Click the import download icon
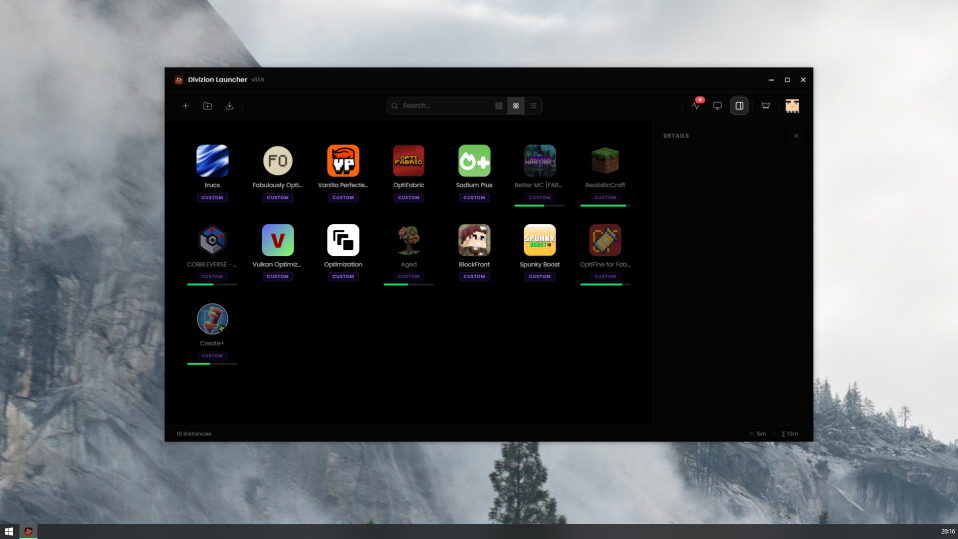This screenshot has height=539, width=958. tap(230, 106)
